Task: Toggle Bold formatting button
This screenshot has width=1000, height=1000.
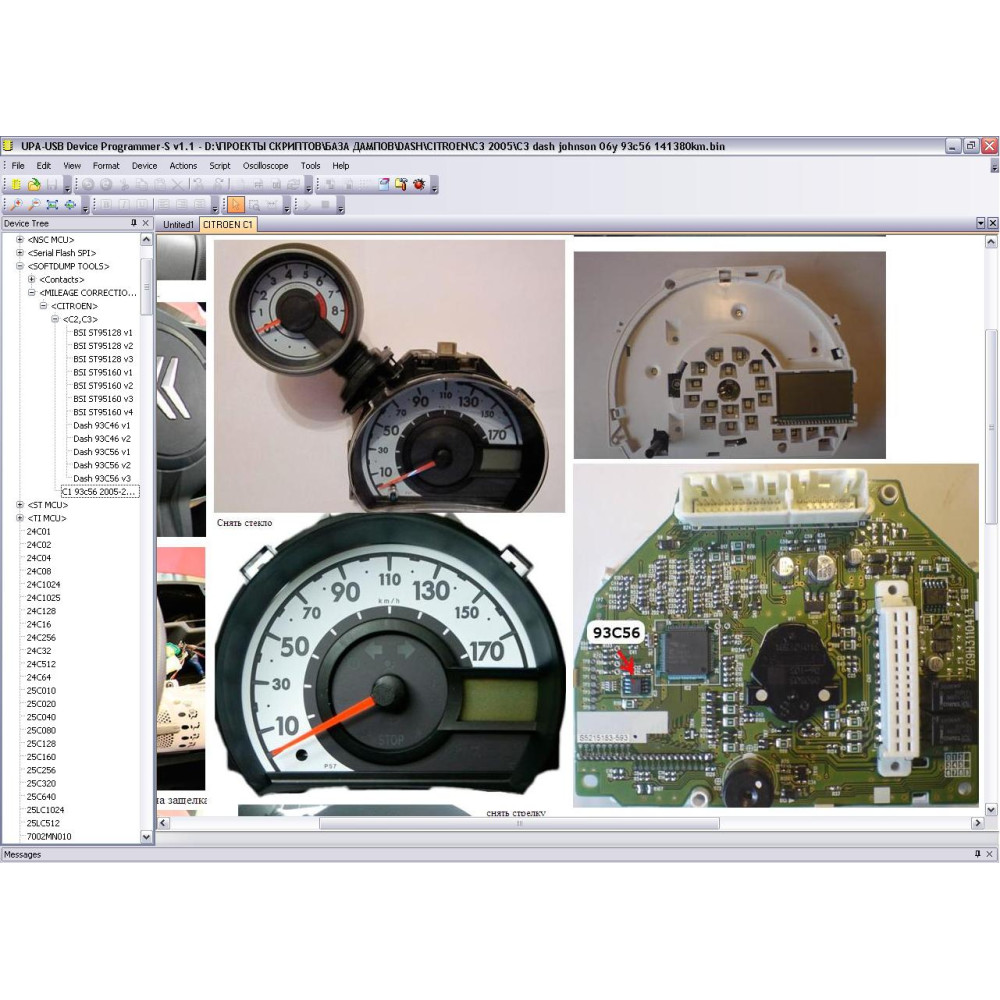Action: [106, 205]
